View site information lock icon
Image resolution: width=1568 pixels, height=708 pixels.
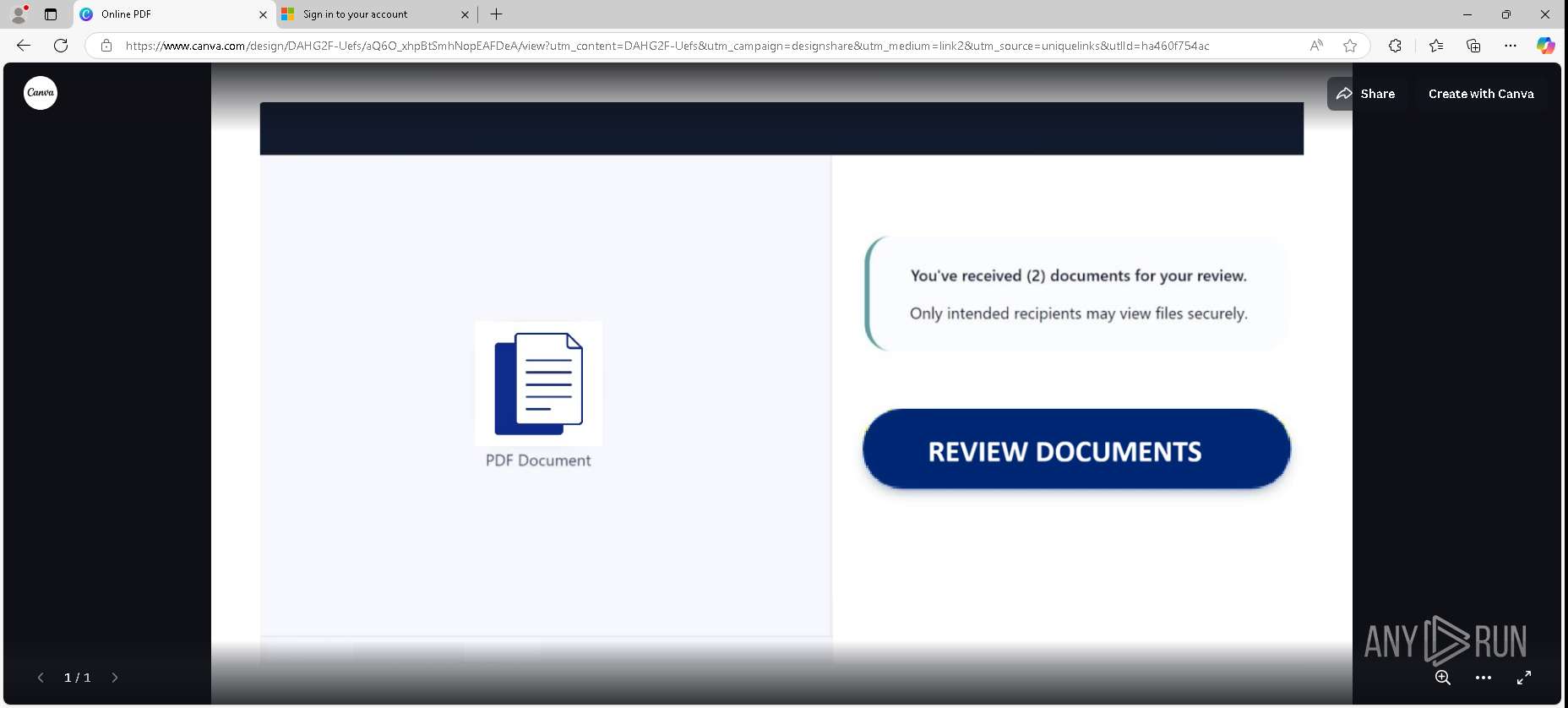tap(106, 46)
